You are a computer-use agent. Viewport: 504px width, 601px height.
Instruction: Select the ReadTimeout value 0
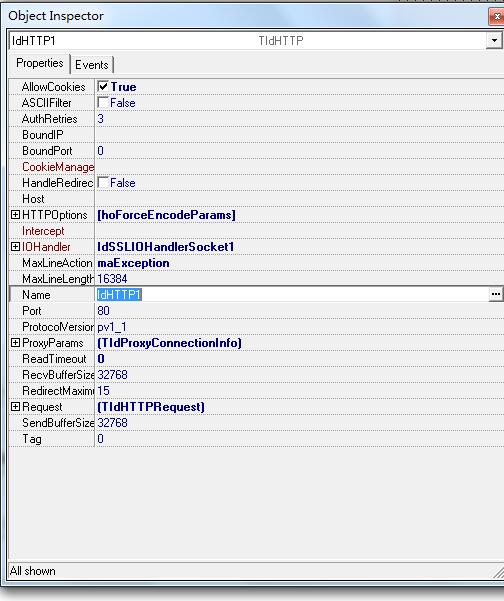[x=101, y=359]
